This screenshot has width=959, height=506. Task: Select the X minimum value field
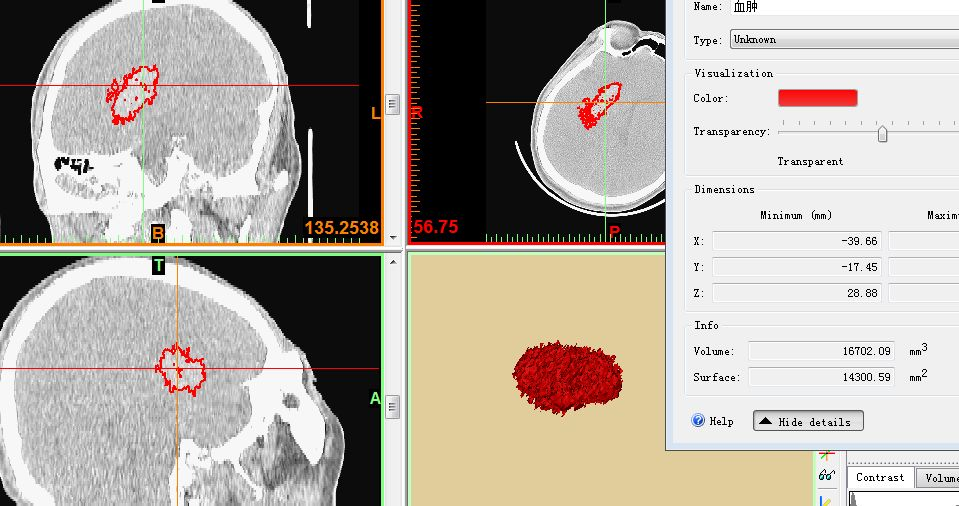(796, 241)
